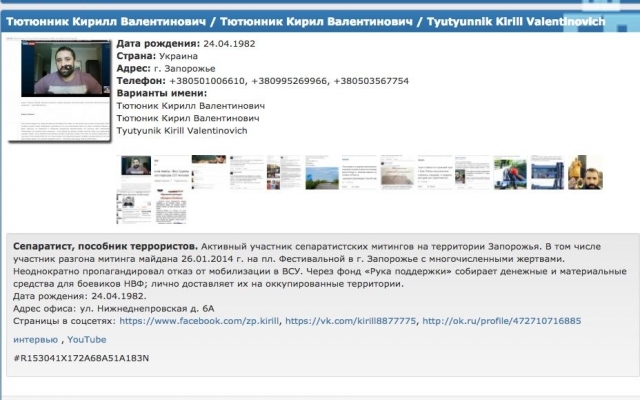Follow the 'интервью' link
This screenshot has width=640, height=400.
36,340
